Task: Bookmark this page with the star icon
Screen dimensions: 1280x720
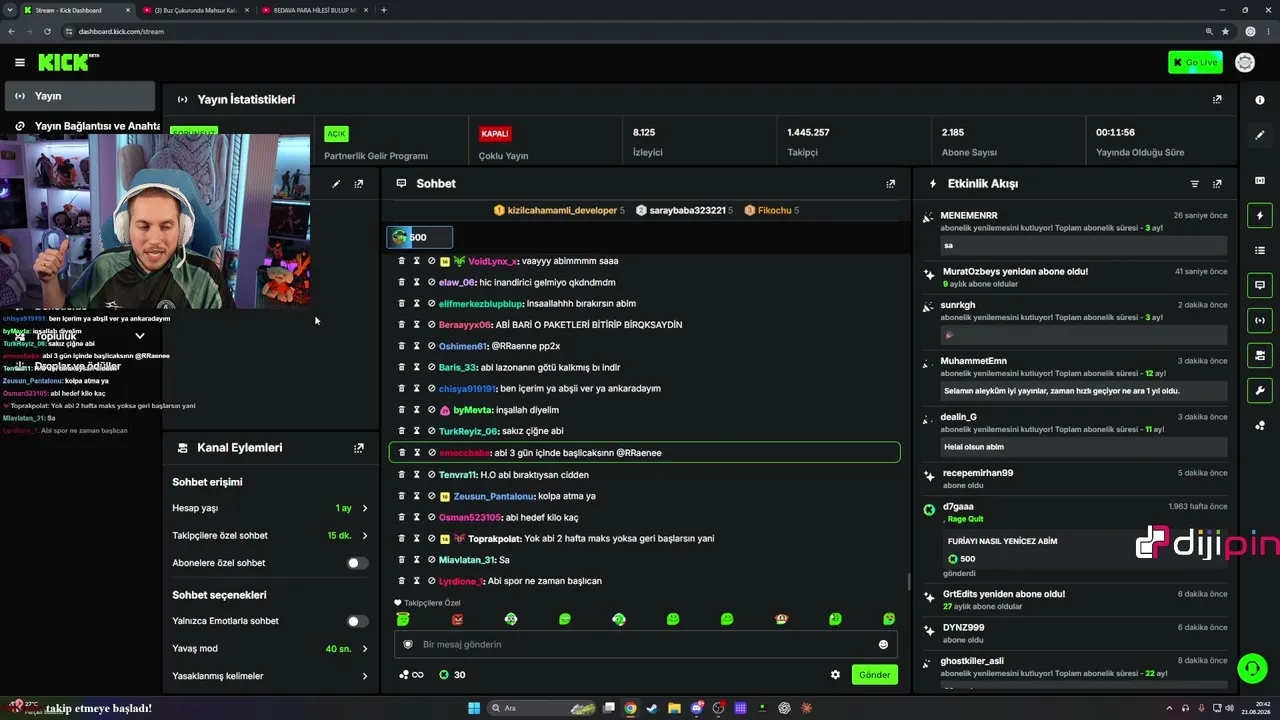Action: pyautogui.click(x=1225, y=31)
